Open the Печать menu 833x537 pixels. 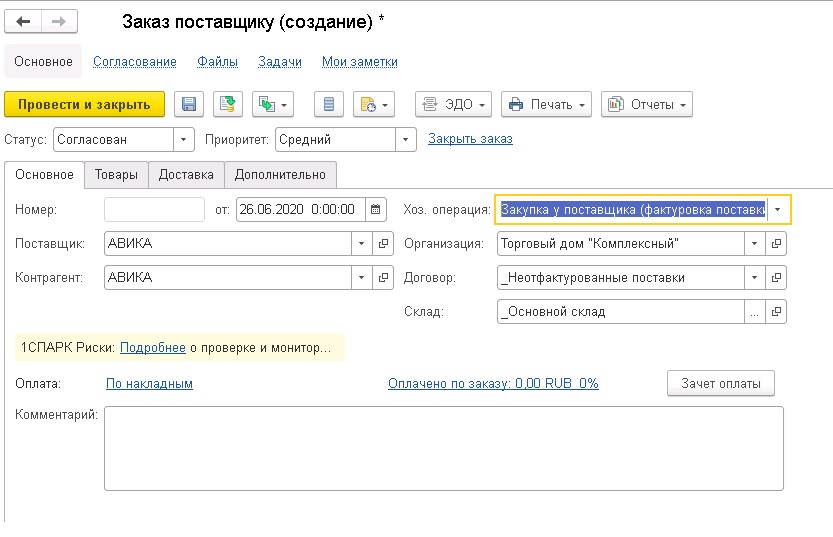coord(546,104)
